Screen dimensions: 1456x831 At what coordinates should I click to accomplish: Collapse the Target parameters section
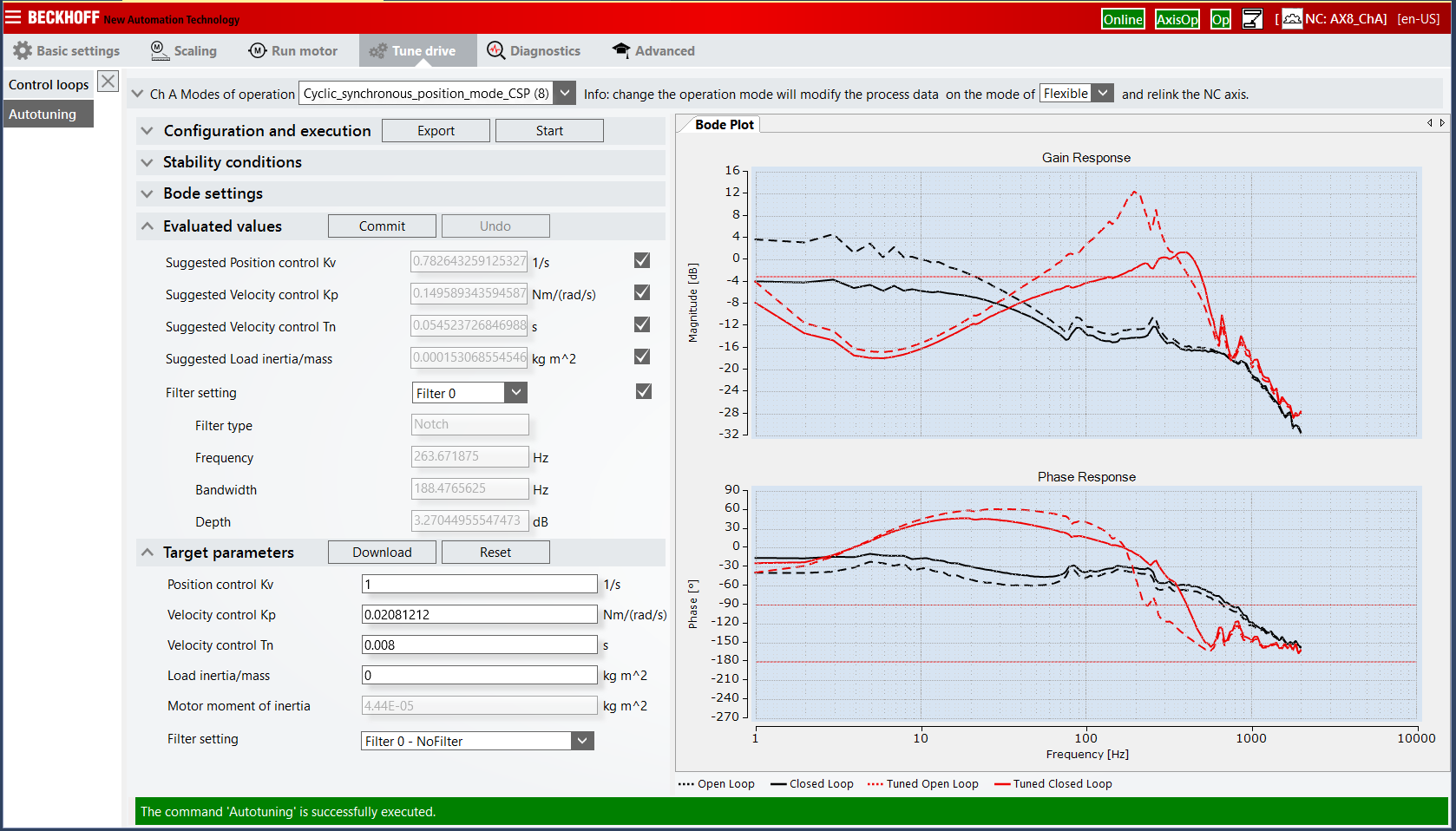click(147, 553)
